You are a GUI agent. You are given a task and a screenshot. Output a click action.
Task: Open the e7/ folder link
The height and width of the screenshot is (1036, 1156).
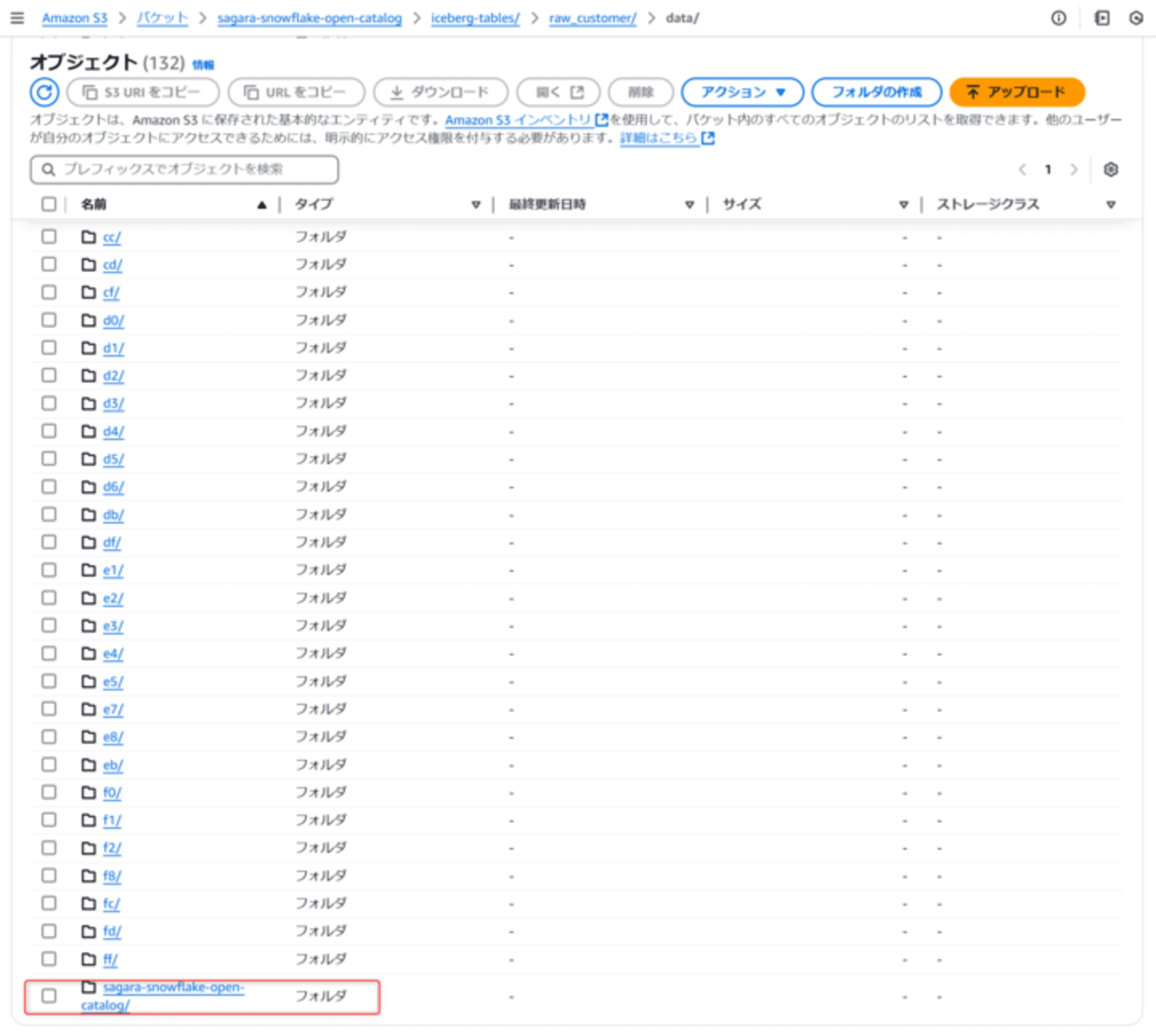click(x=113, y=709)
